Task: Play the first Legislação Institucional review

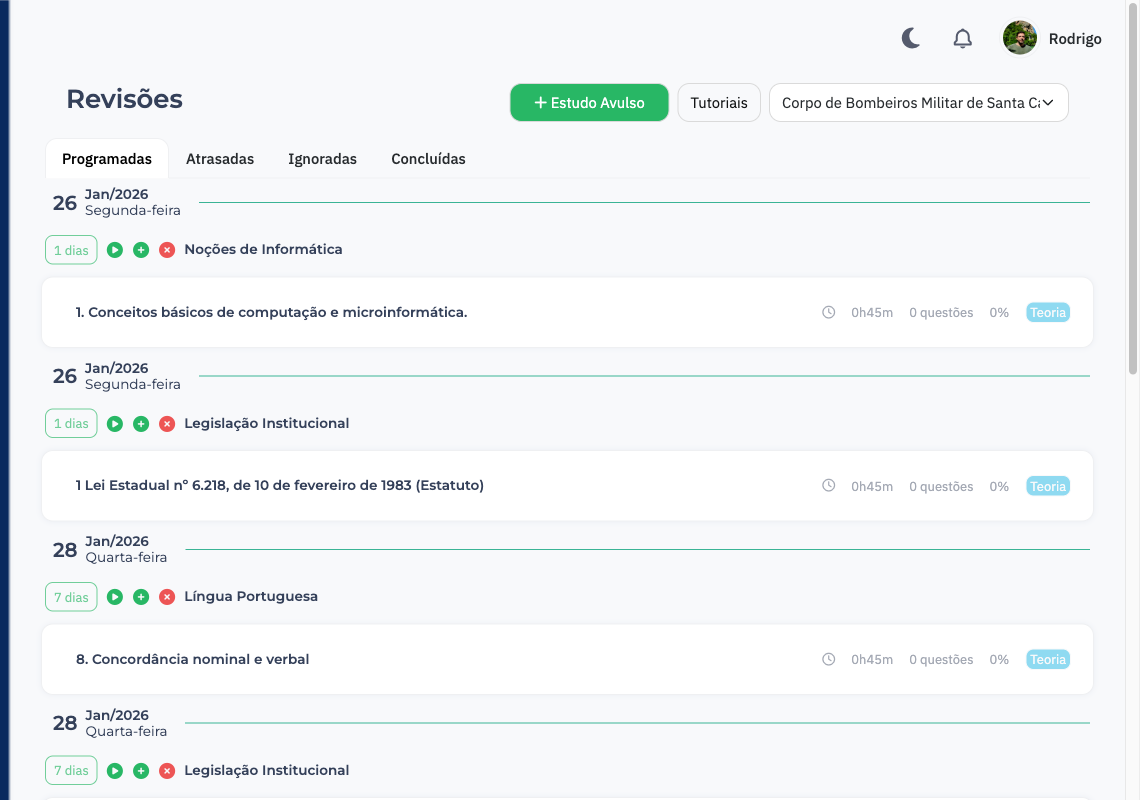Action: (x=115, y=424)
